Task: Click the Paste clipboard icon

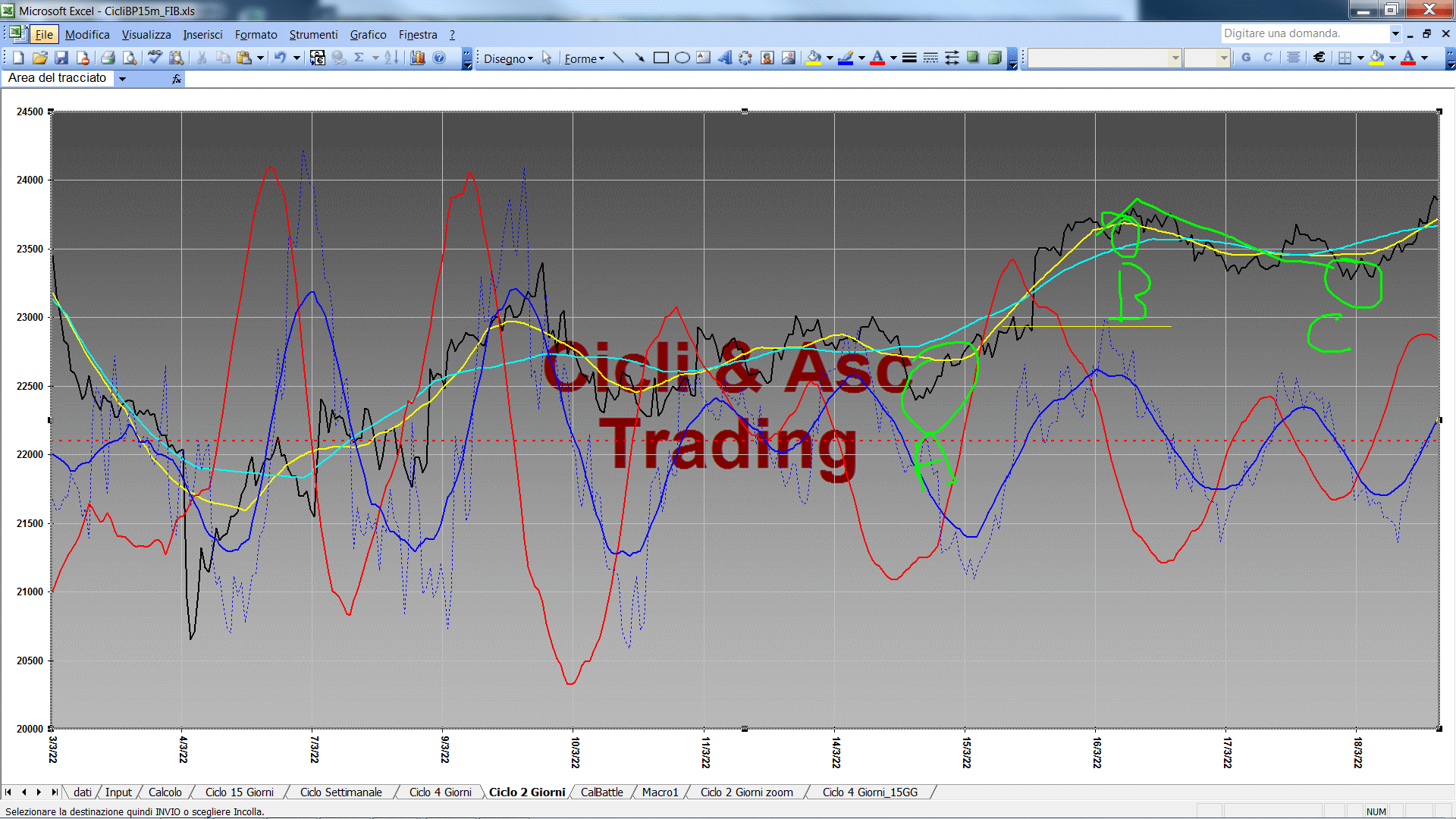Action: tap(244, 58)
